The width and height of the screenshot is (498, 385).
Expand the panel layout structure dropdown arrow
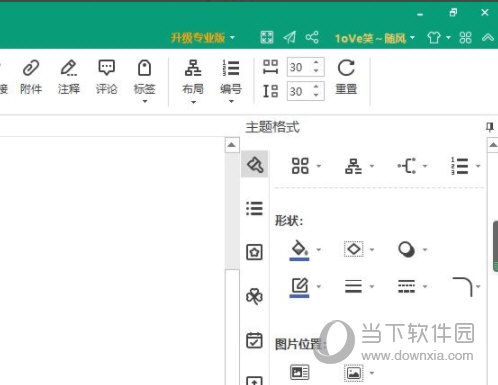tap(372, 166)
